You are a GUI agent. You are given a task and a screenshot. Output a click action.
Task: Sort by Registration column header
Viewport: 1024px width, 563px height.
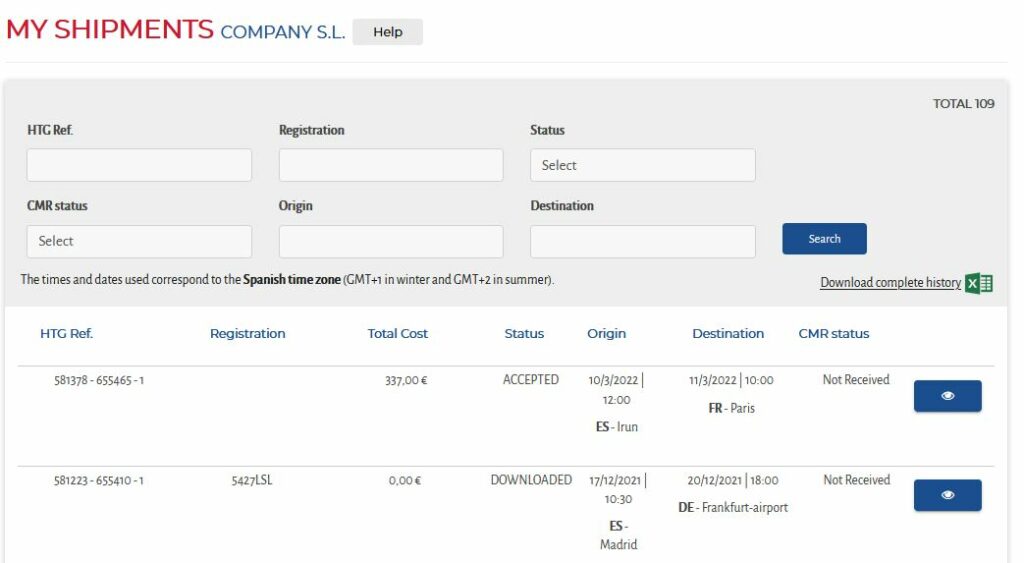click(x=248, y=333)
